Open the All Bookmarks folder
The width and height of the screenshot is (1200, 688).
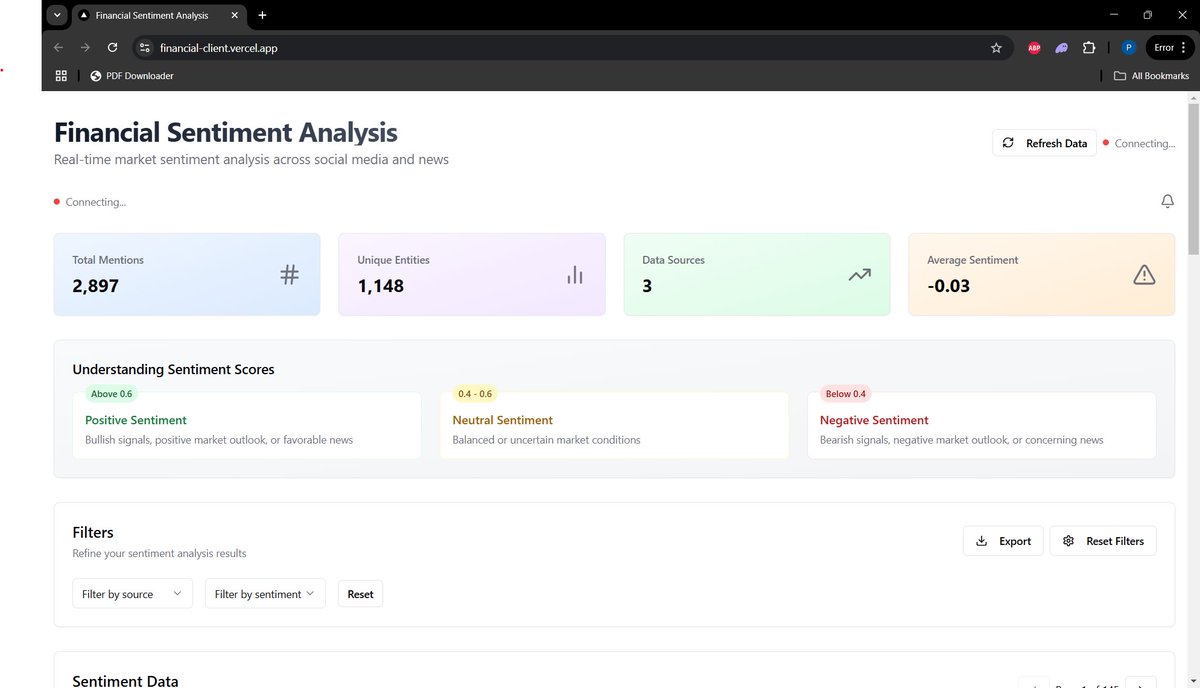(1152, 76)
